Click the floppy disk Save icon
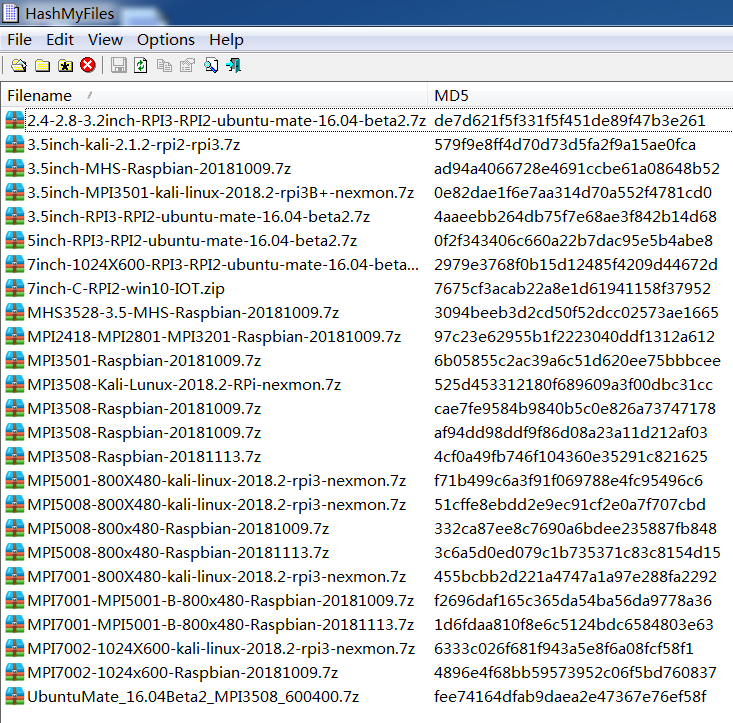This screenshot has height=723, width=733. coord(118,66)
